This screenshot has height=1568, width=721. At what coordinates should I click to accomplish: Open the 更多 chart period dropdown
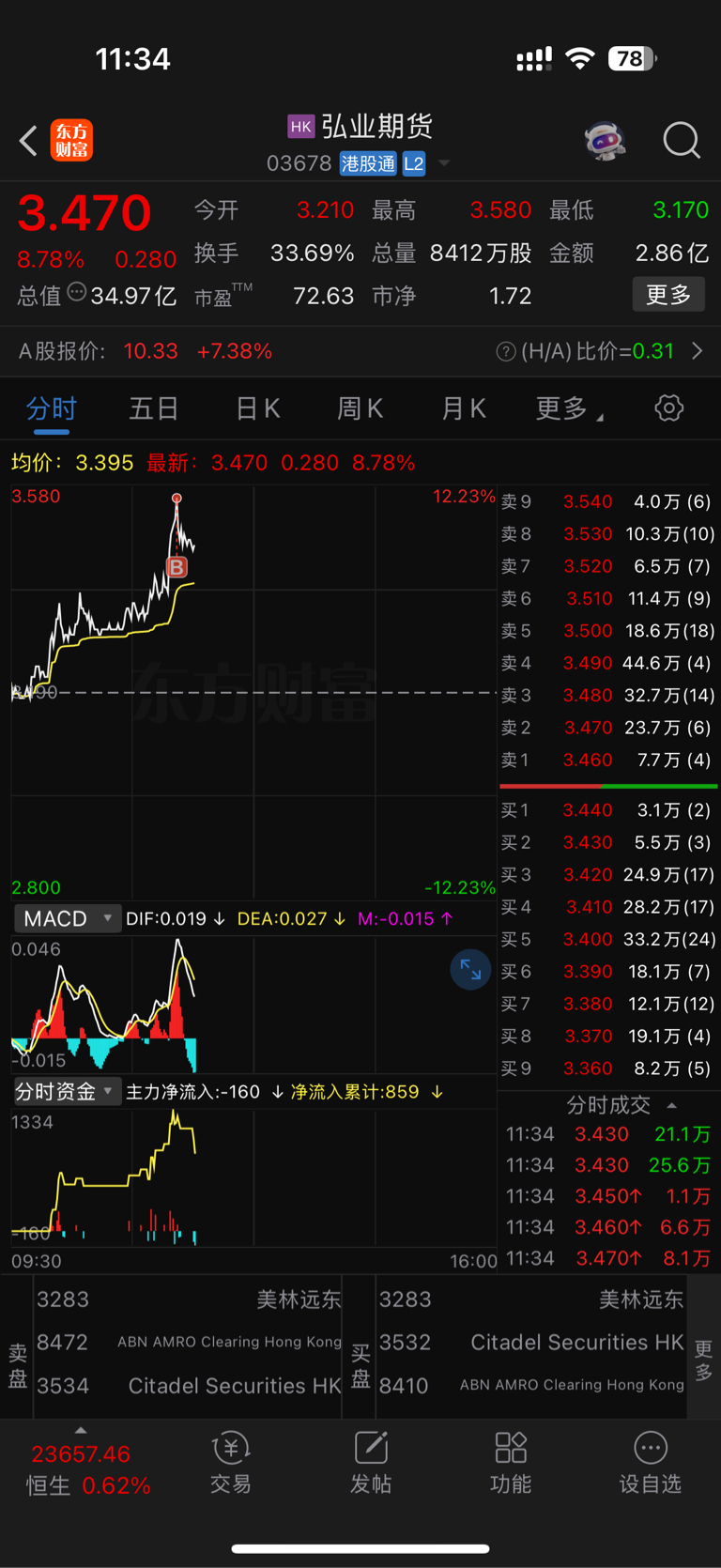569,408
